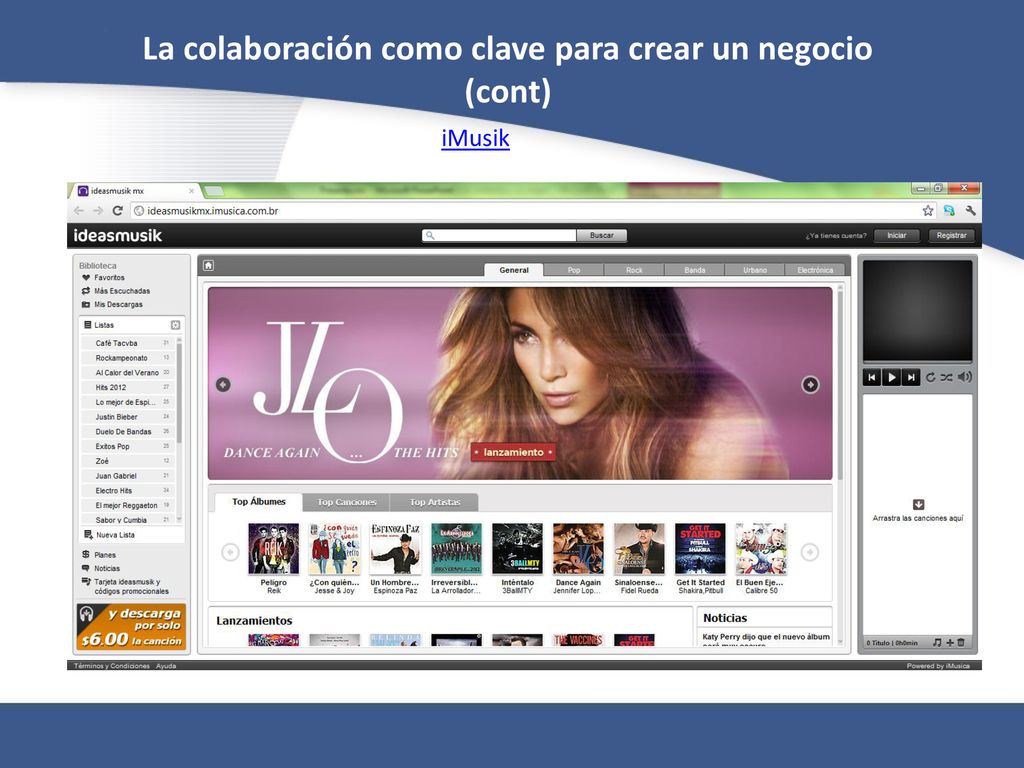
Task: Open the Juan Gabriel playlist
Action: (x=127, y=476)
